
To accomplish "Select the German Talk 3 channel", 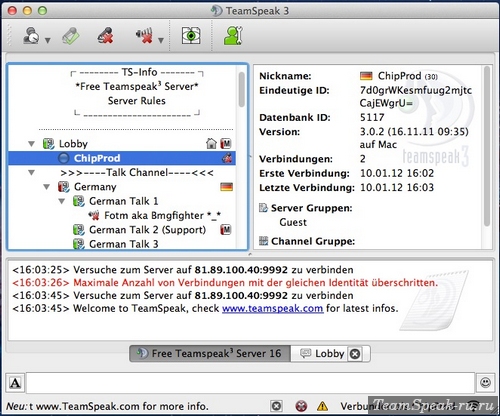I will coord(123,244).
